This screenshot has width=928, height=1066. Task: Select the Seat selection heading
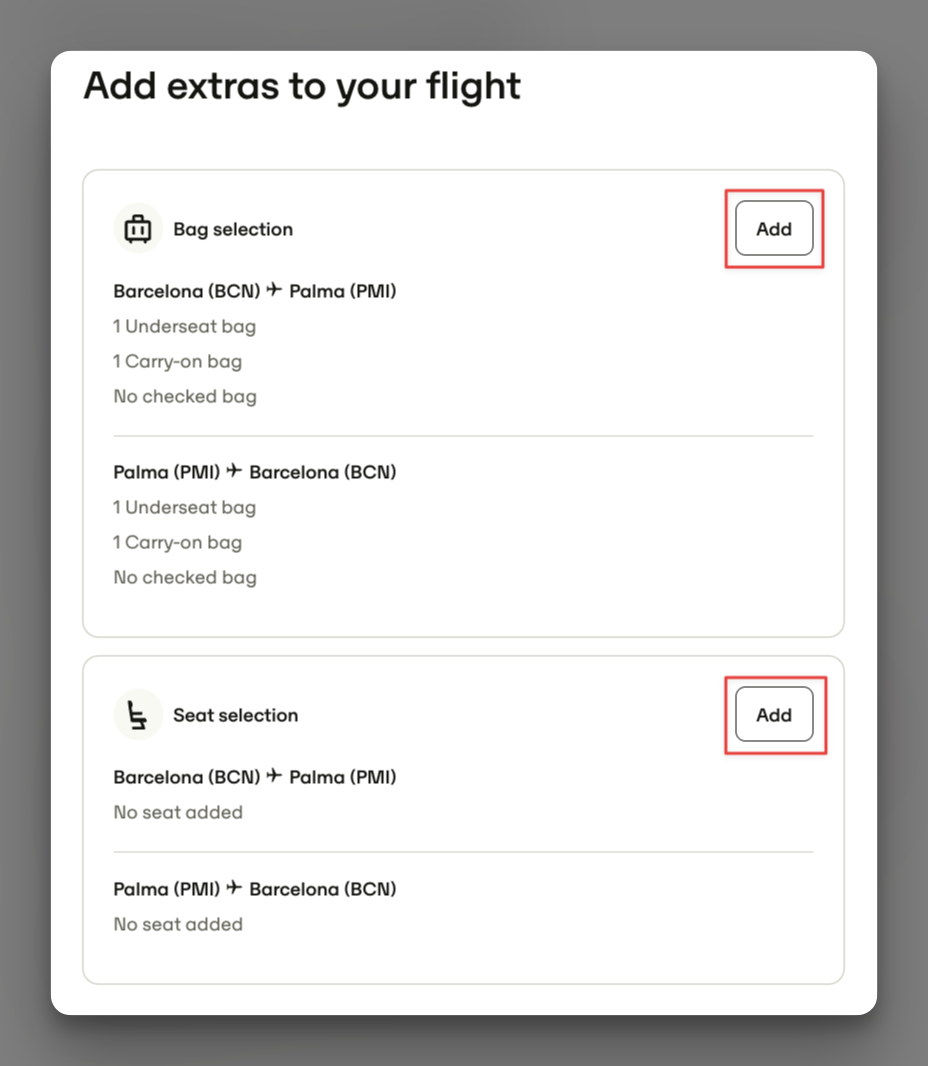(235, 715)
